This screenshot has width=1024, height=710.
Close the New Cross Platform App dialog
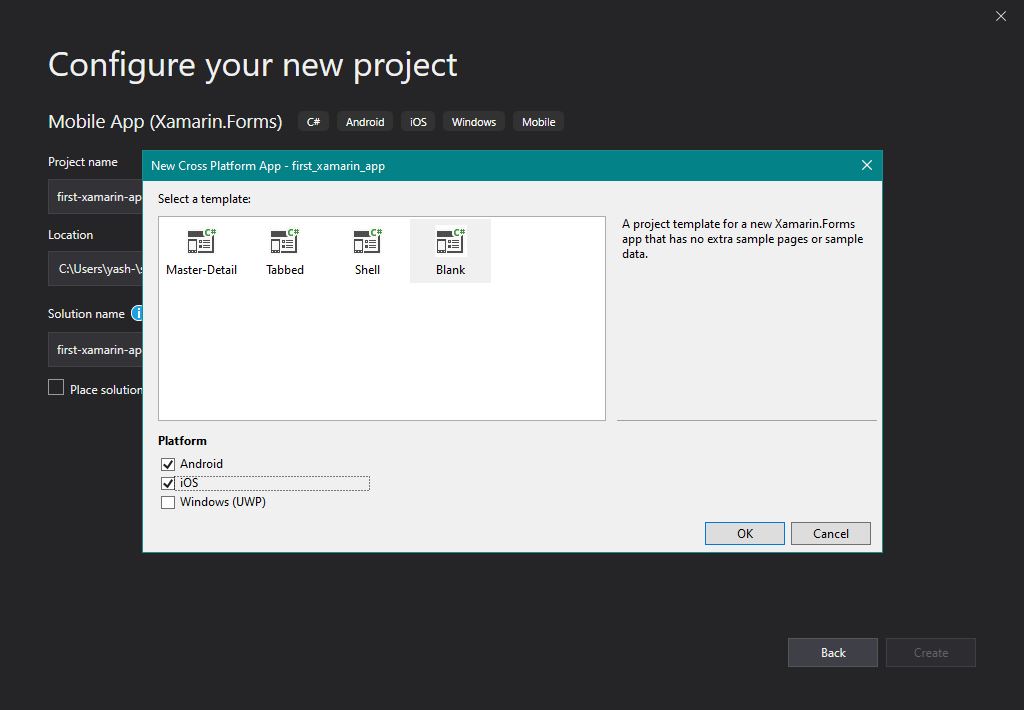coord(867,165)
